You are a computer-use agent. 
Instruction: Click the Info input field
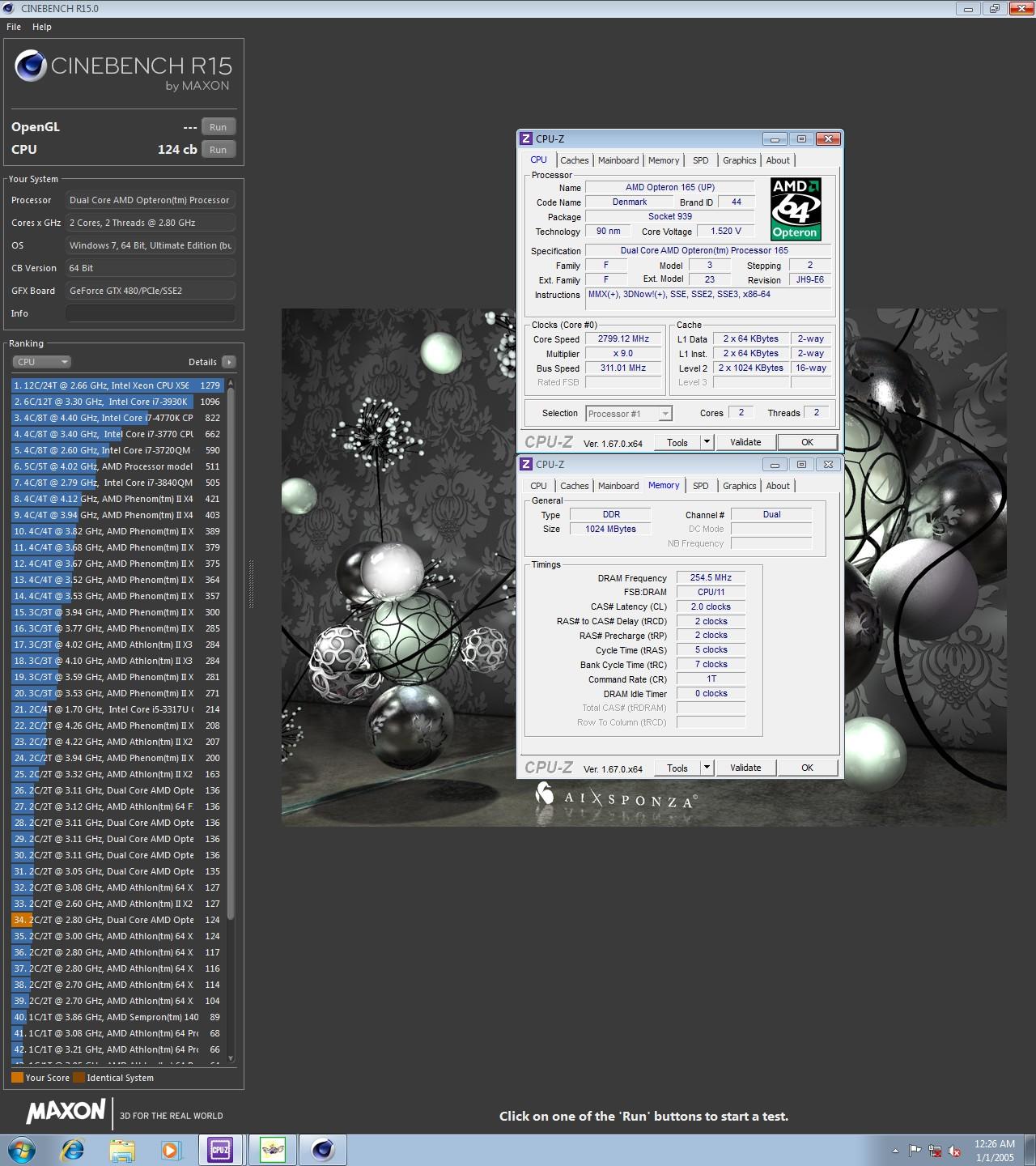click(x=151, y=313)
